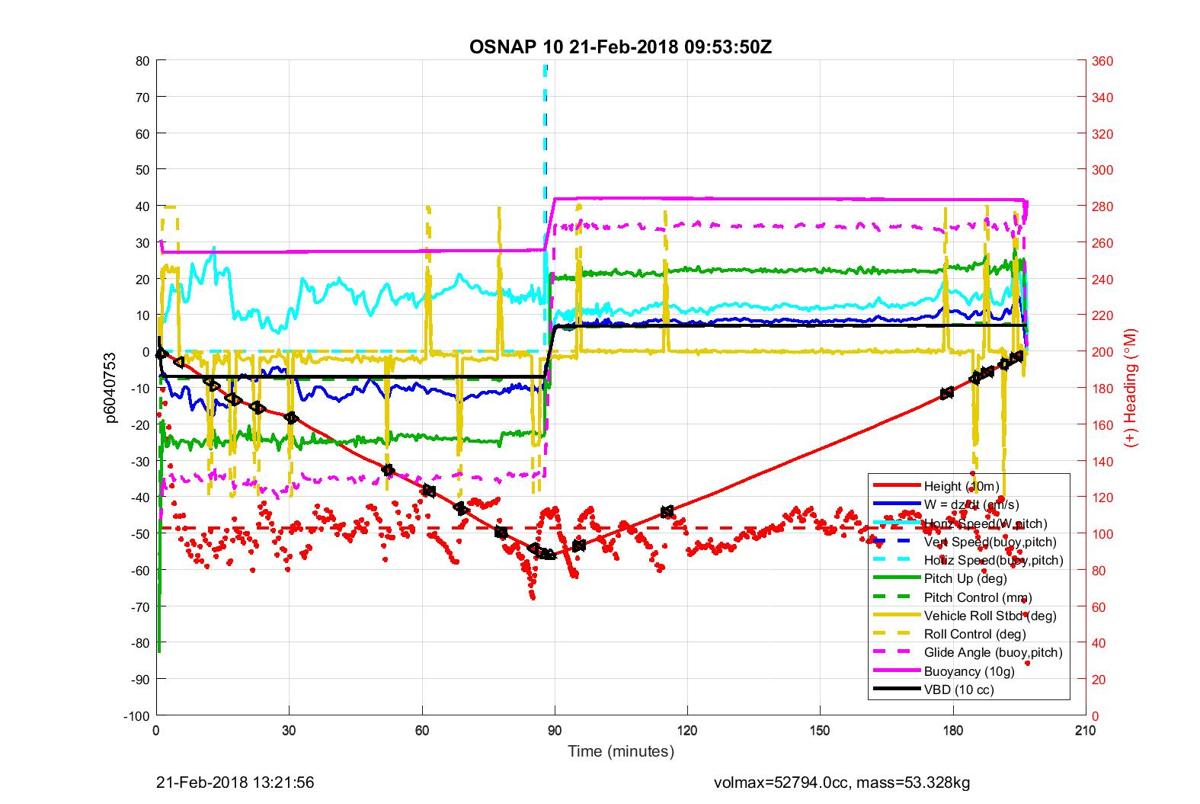This screenshot has height=804, width=1200.
Task: Click left y-axis tick label "-50"
Action: pyautogui.click(x=141, y=534)
